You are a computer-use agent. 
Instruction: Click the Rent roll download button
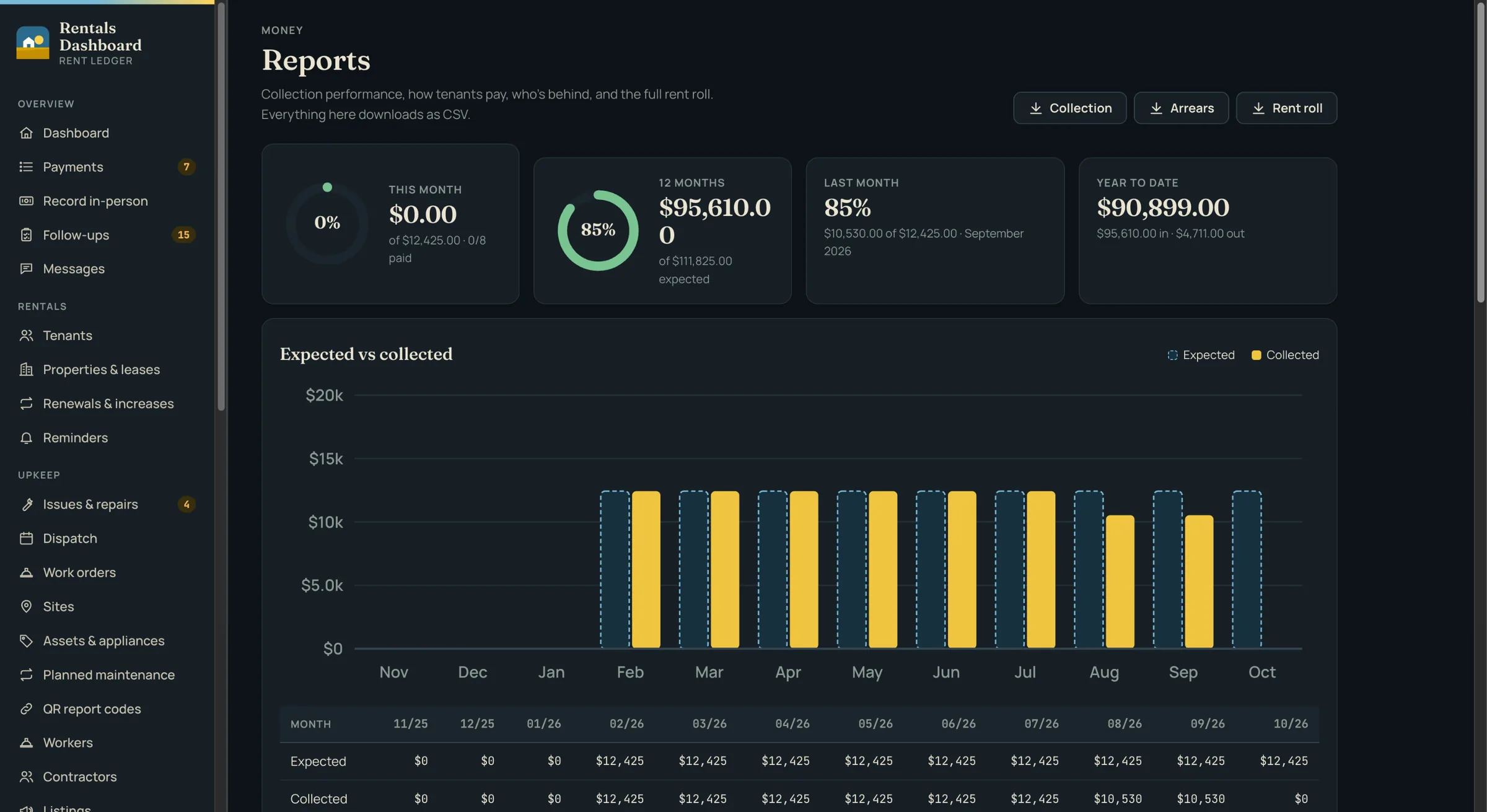click(1286, 108)
